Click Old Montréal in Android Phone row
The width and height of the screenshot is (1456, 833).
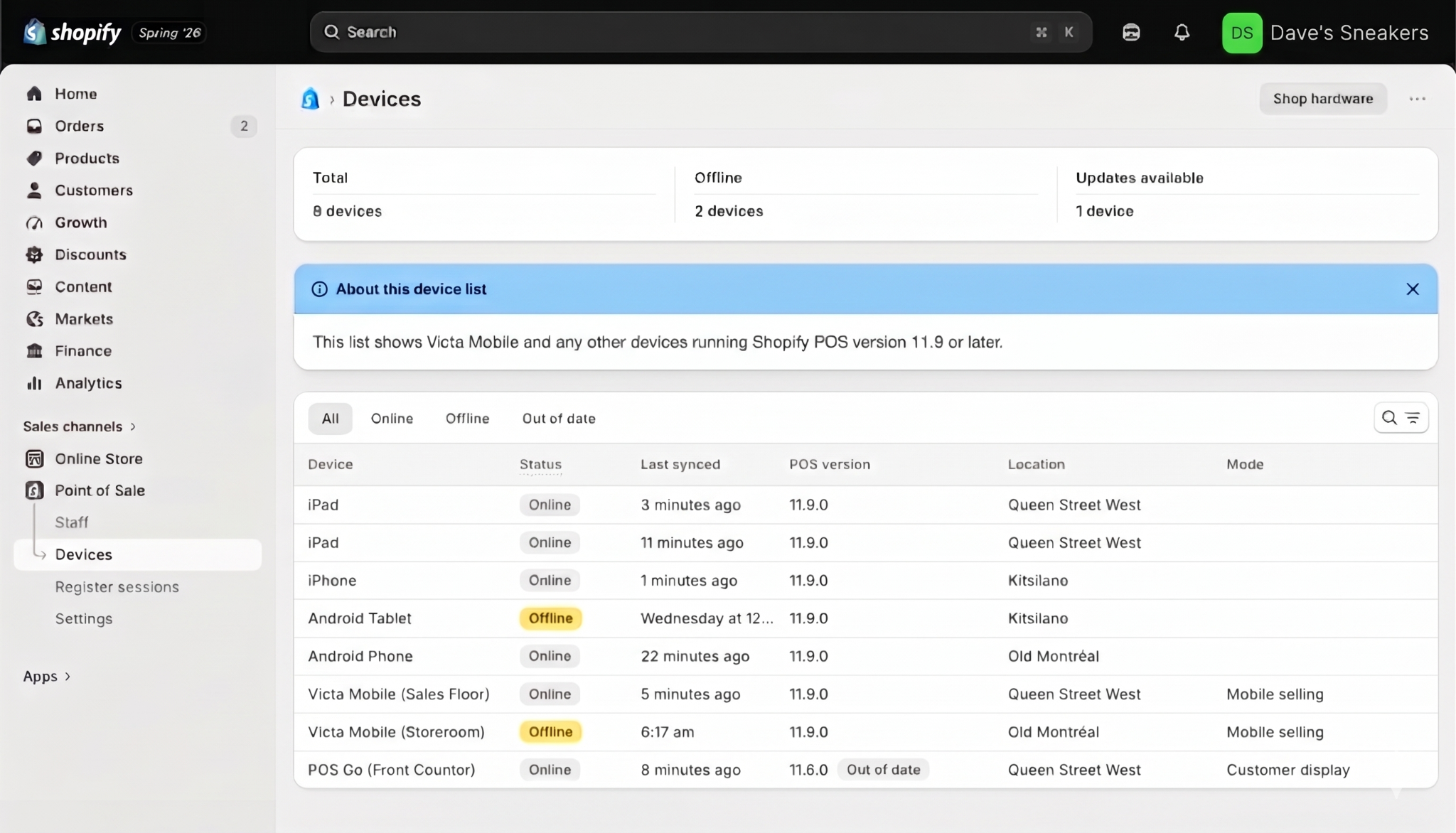pos(1053,657)
